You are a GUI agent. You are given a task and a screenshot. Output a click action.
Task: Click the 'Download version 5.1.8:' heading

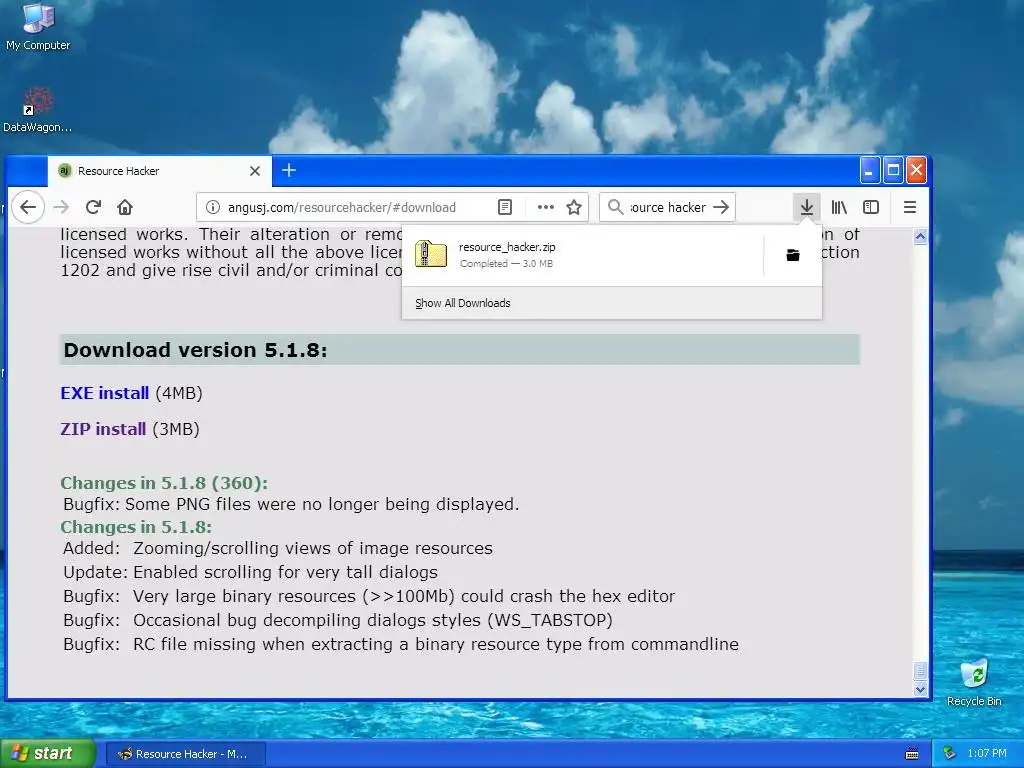tap(195, 350)
